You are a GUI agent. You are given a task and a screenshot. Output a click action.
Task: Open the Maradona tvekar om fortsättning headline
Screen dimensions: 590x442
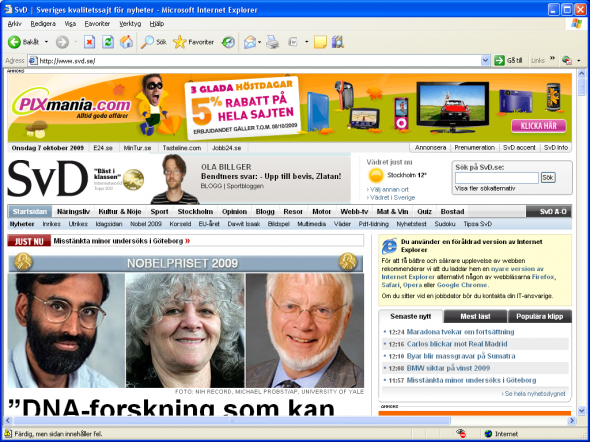(460, 332)
